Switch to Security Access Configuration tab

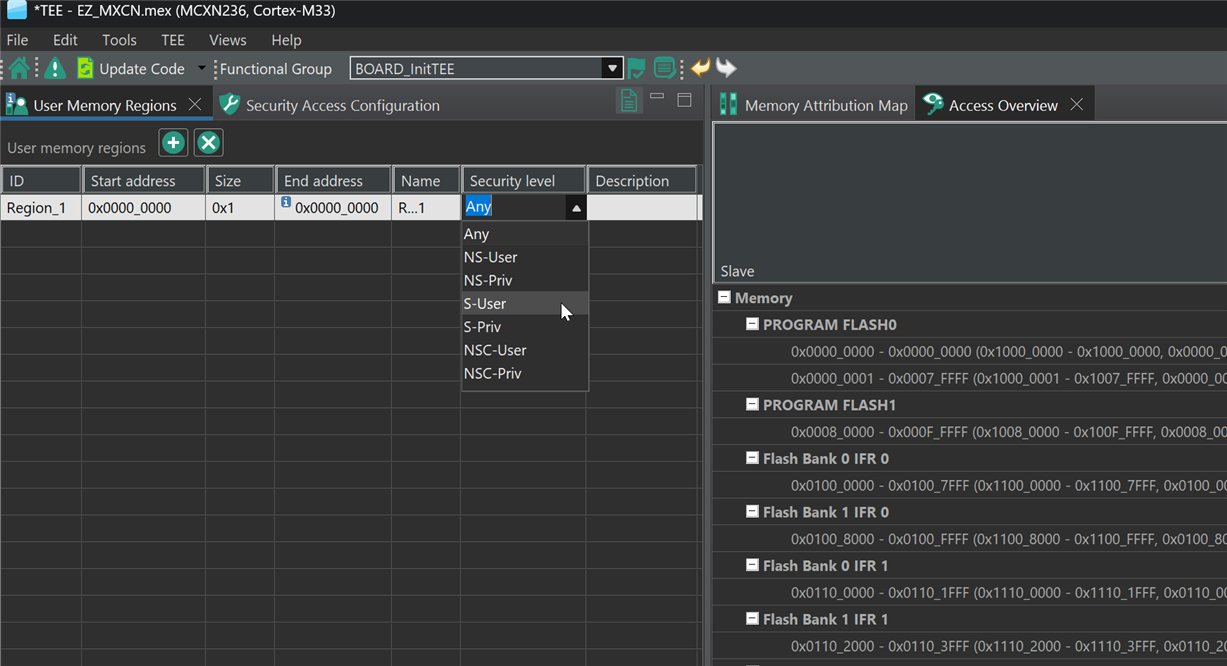click(330, 105)
